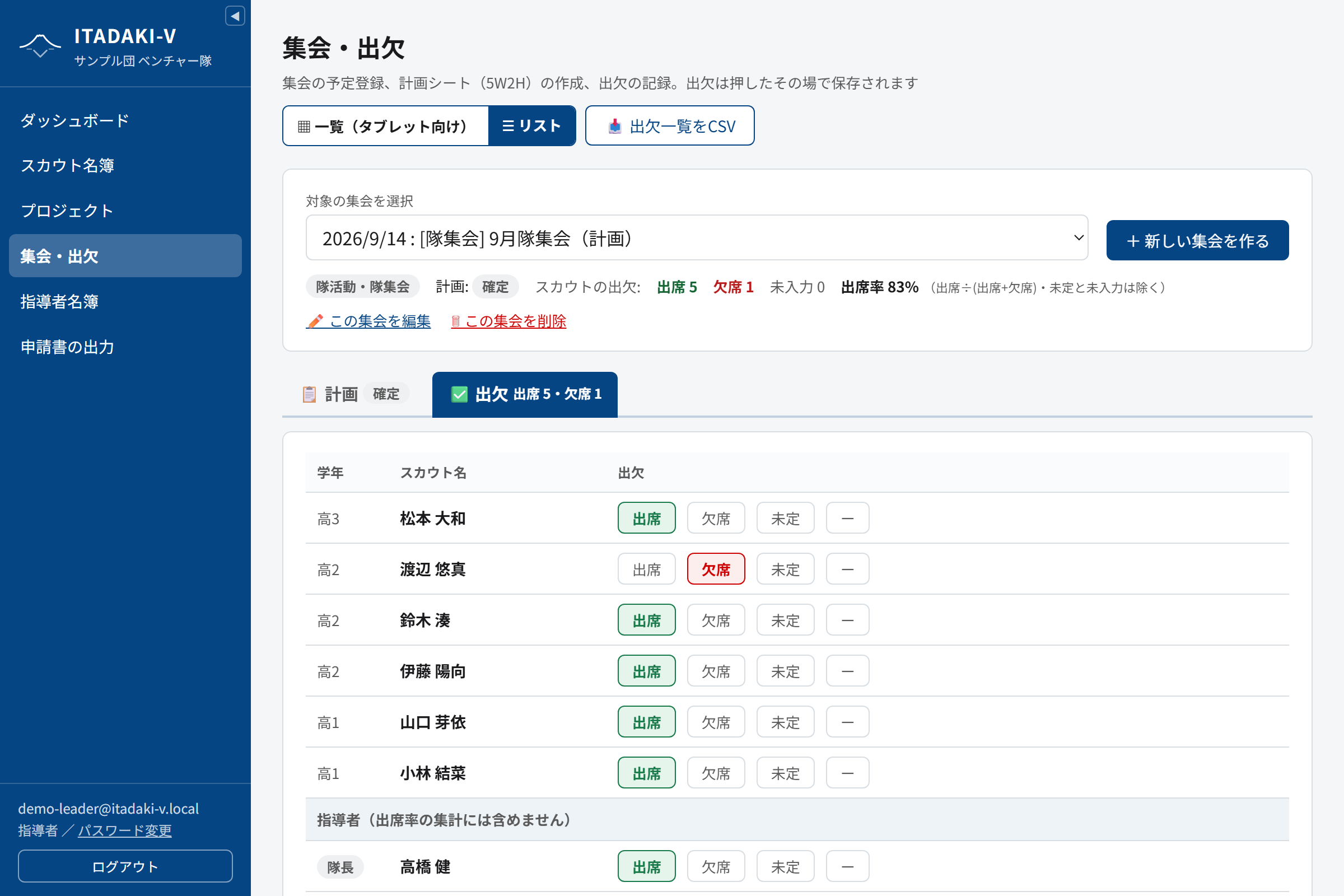
Task: Click the この集会を編集 link
Action: tap(368, 321)
